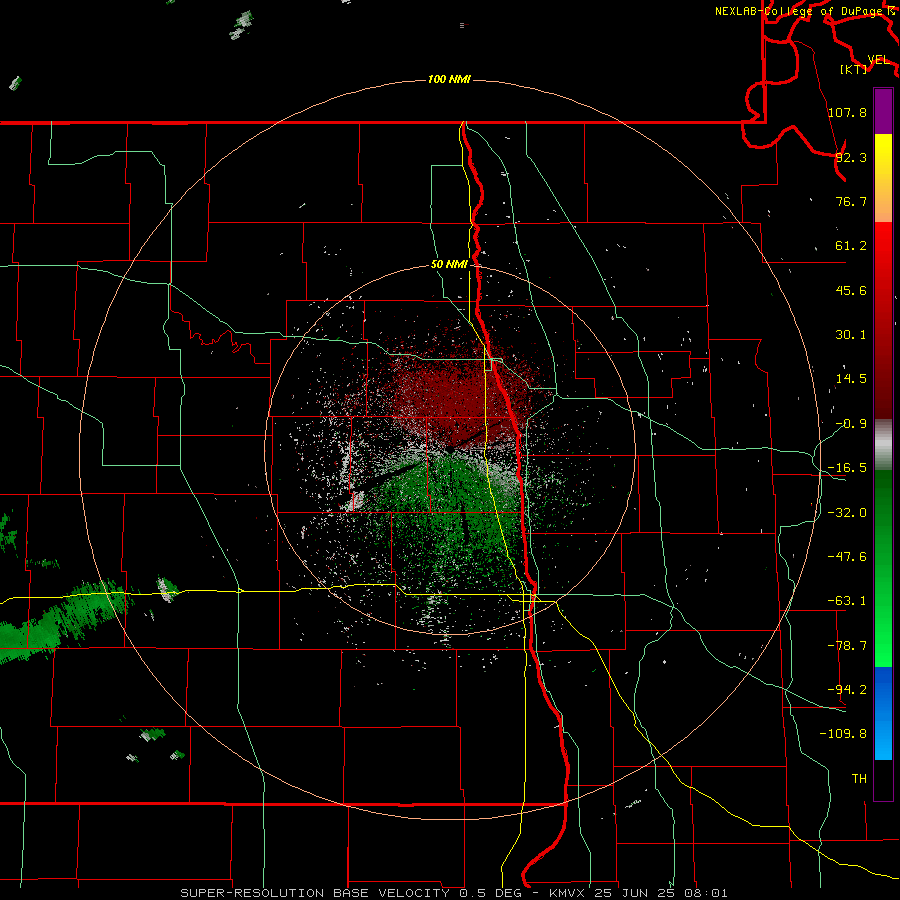This screenshot has height=900, width=900.
Task: Pick the 14.5 scale label
Action: 851,378
